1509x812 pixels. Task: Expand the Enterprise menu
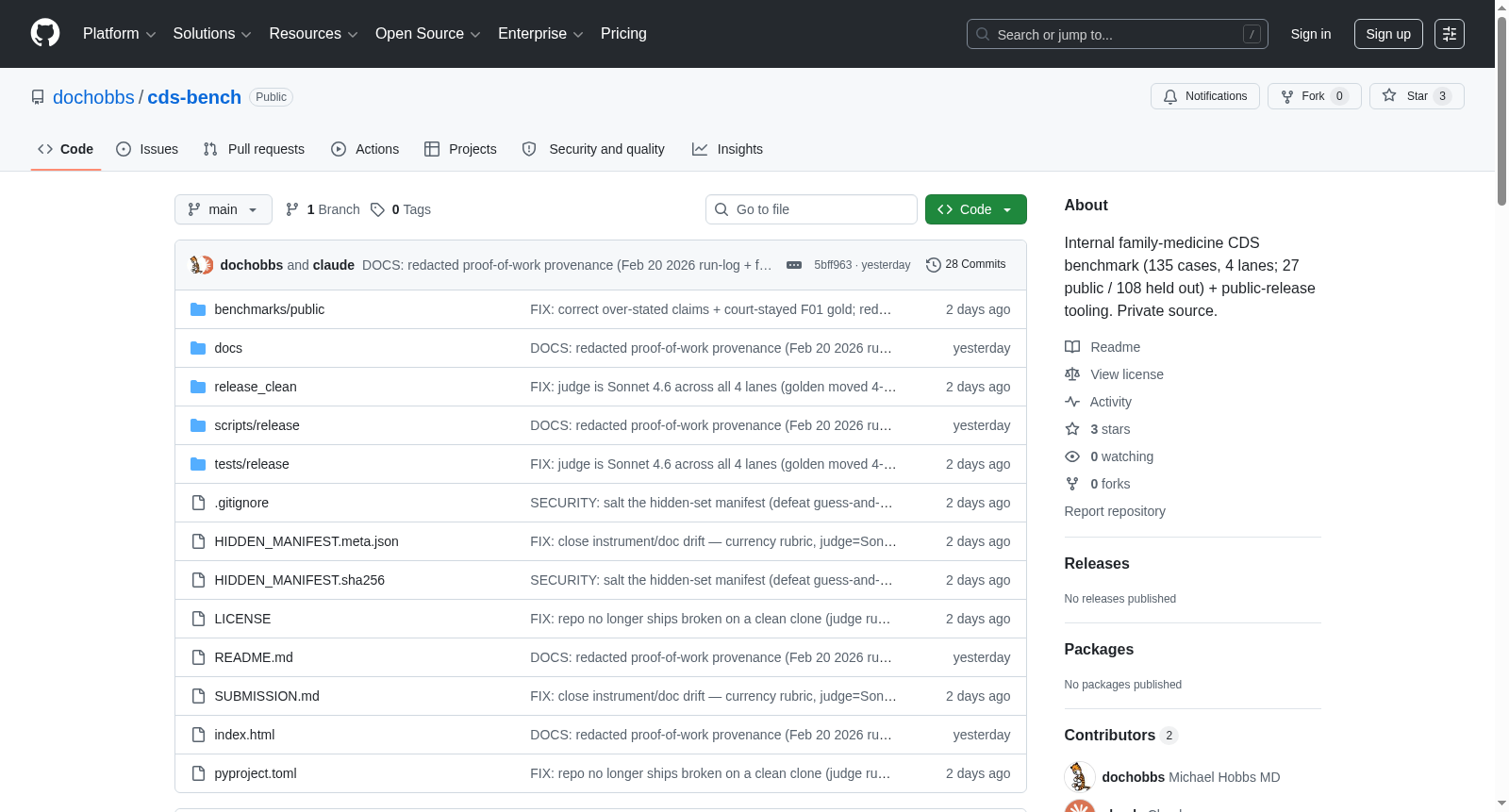point(540,34)
